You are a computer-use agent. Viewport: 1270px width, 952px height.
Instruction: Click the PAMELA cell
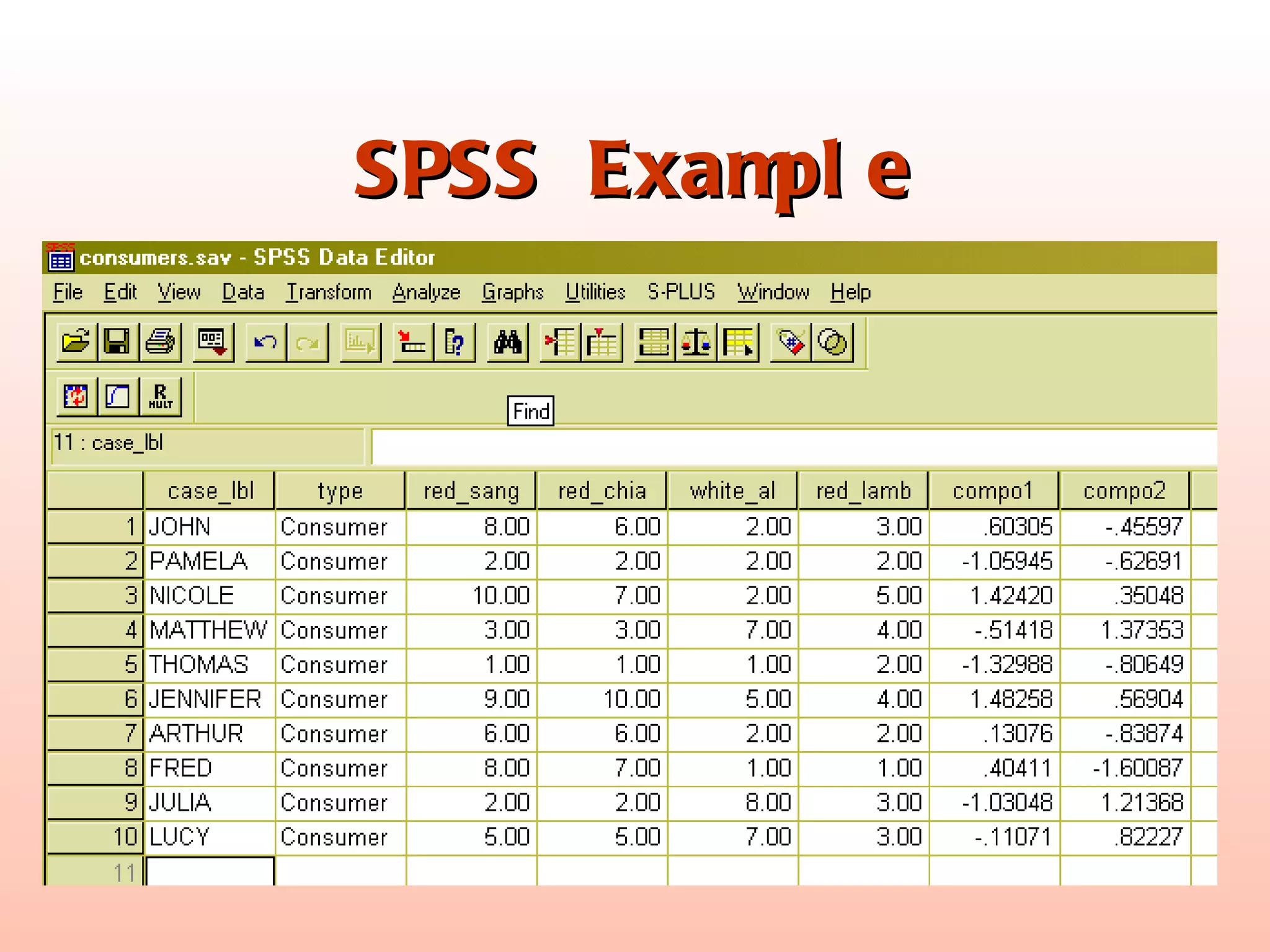(x=210, y=561)
